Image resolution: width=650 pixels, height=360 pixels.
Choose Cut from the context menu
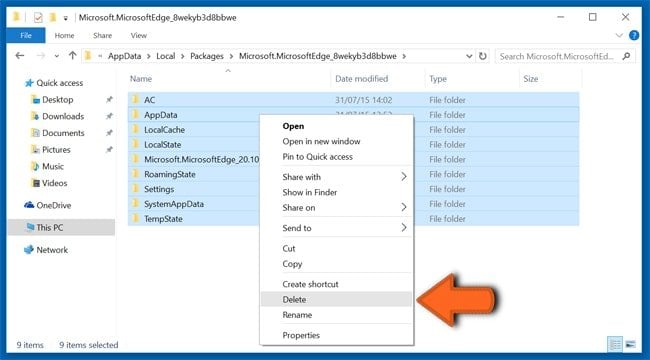[337, 249]
